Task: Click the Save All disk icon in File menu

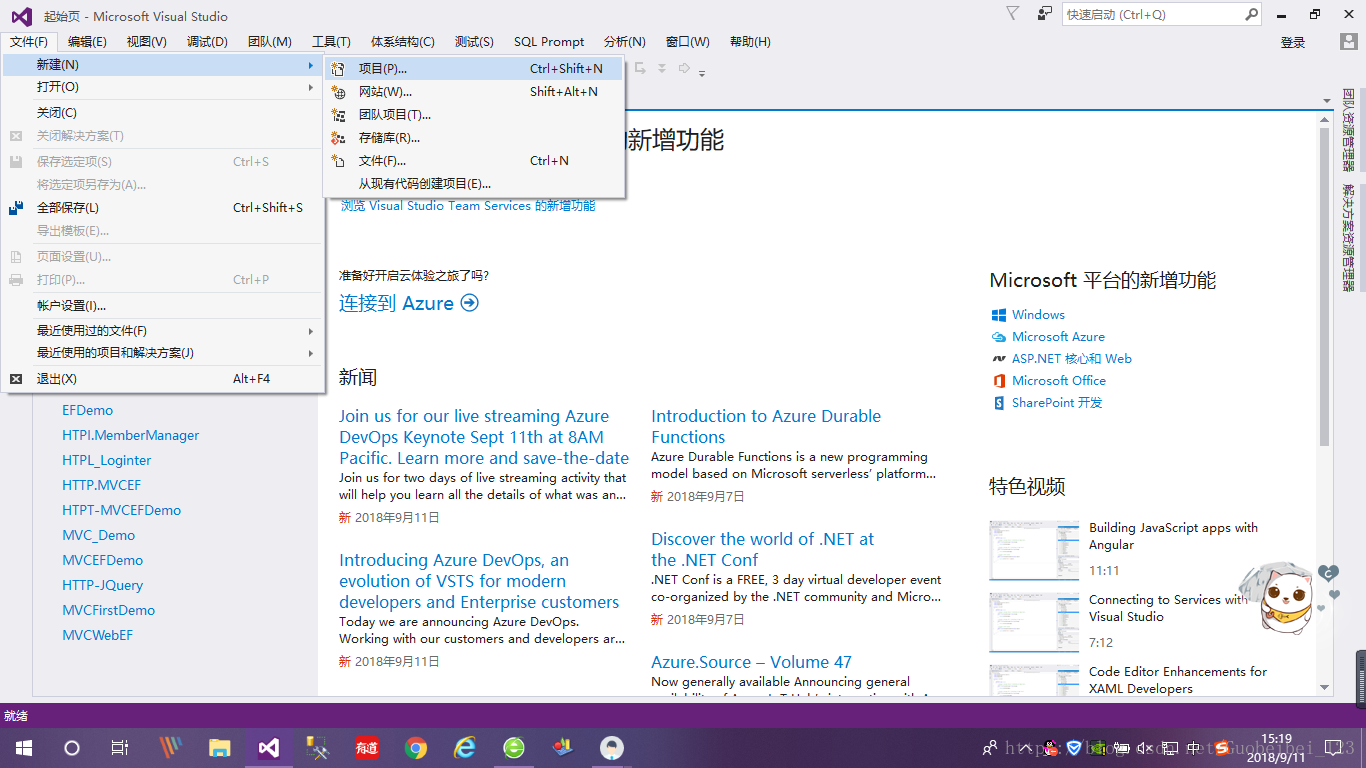Action: coord(16,208)
